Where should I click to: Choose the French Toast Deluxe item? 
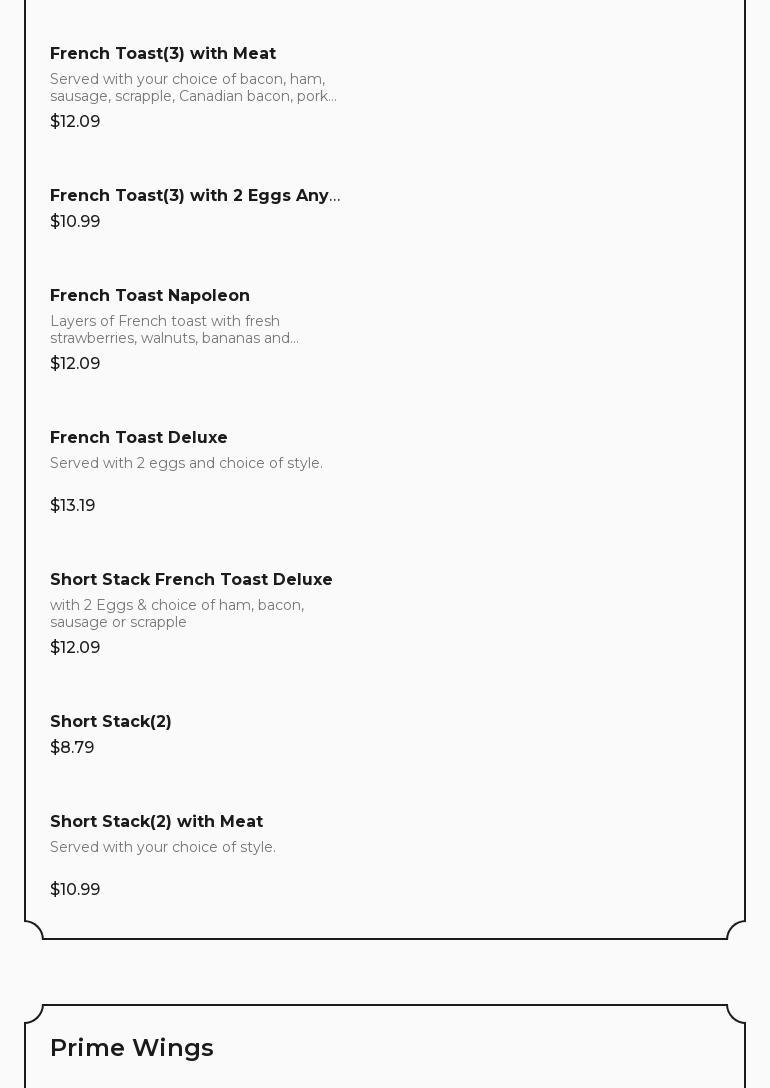tap(139, 438)
